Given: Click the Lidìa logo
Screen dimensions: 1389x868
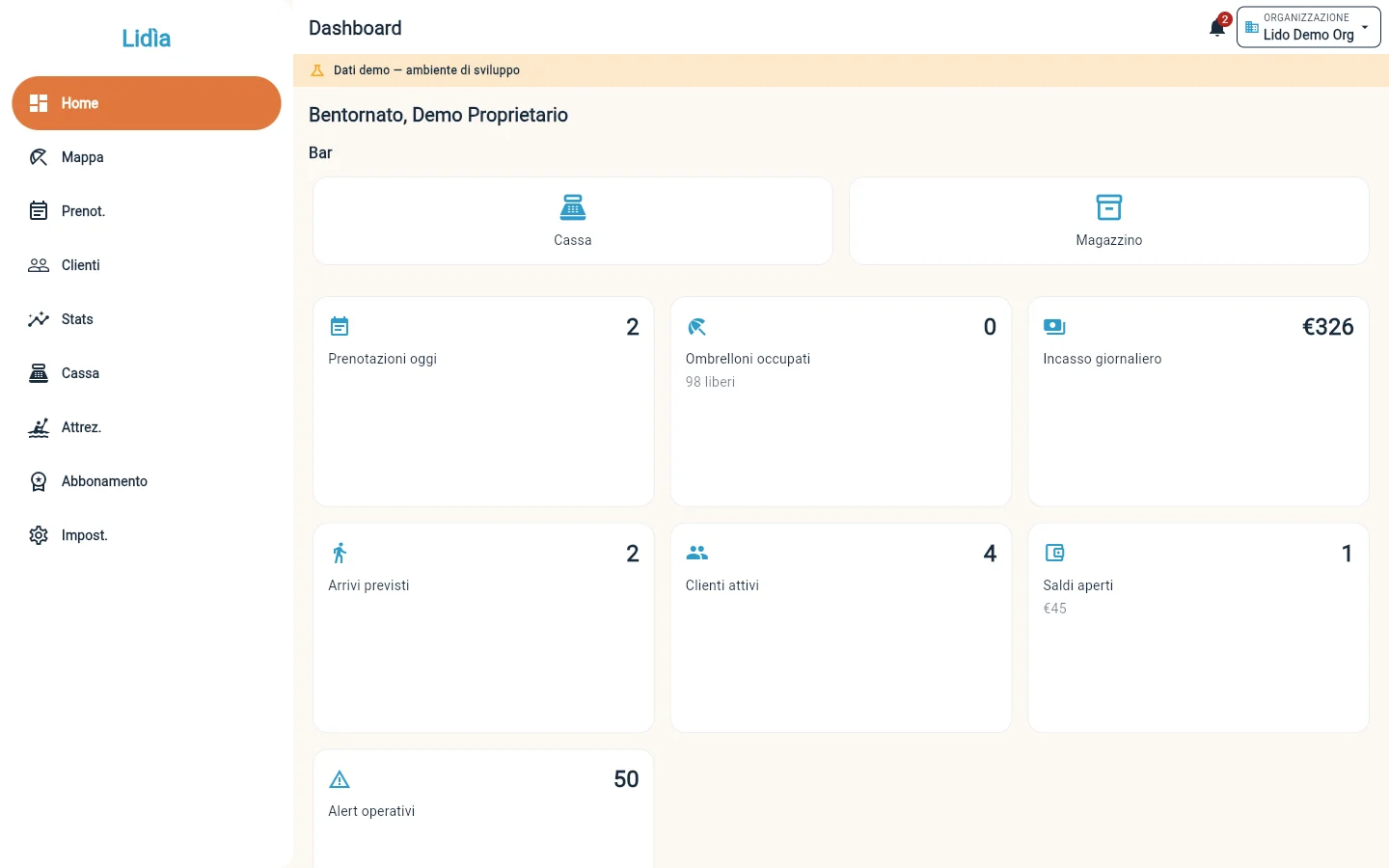Looking at the screenshot, I should click(147, 38).
